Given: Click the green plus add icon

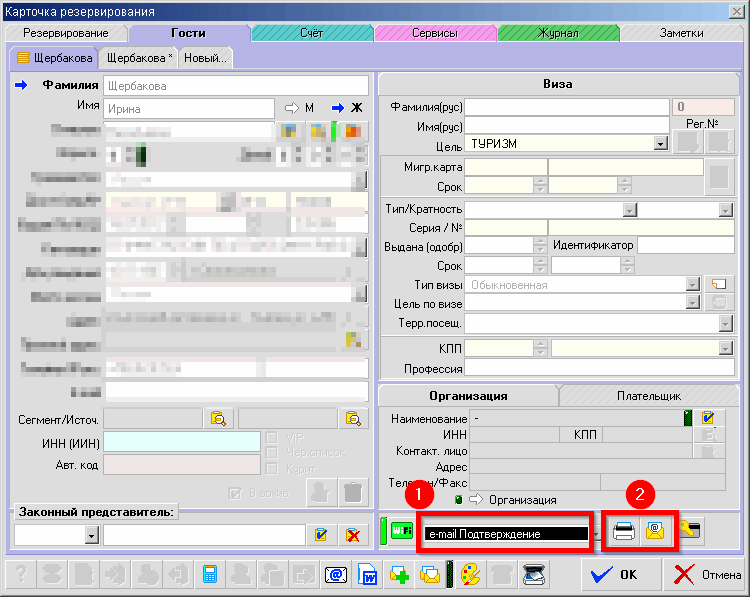Looking at the screenshot, I should [x=400, y=575].
